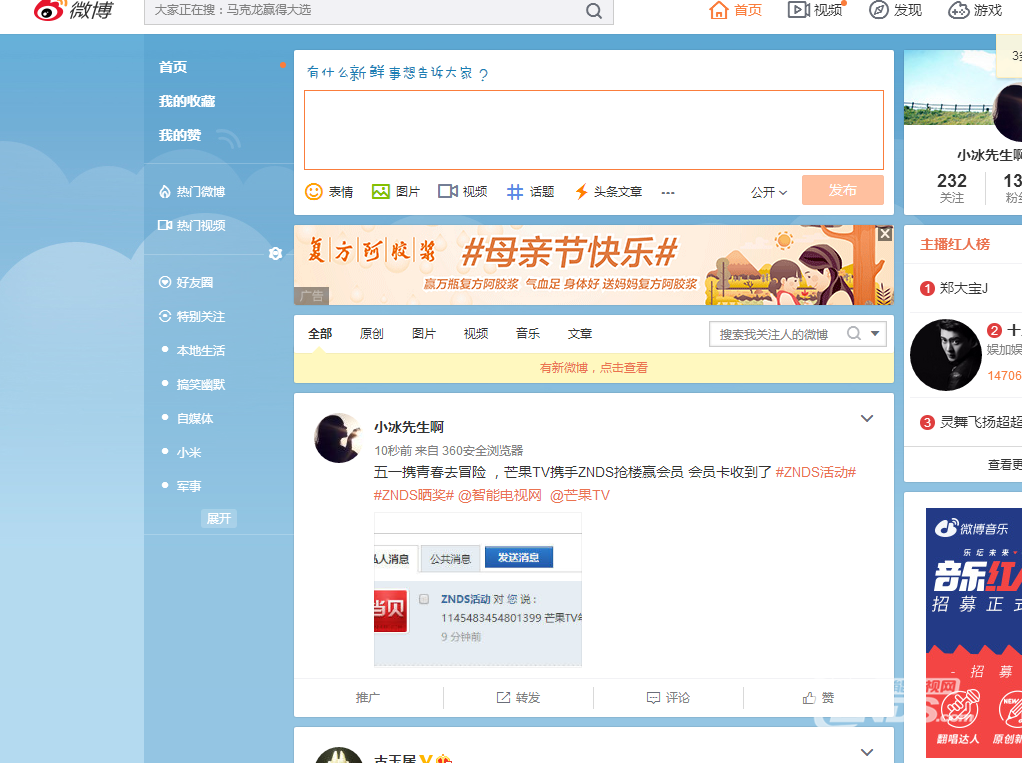The height and width of the screenshot is (763, 1022).
Task: Select the 全部 feed tab
Action: (x=320, y=334)
